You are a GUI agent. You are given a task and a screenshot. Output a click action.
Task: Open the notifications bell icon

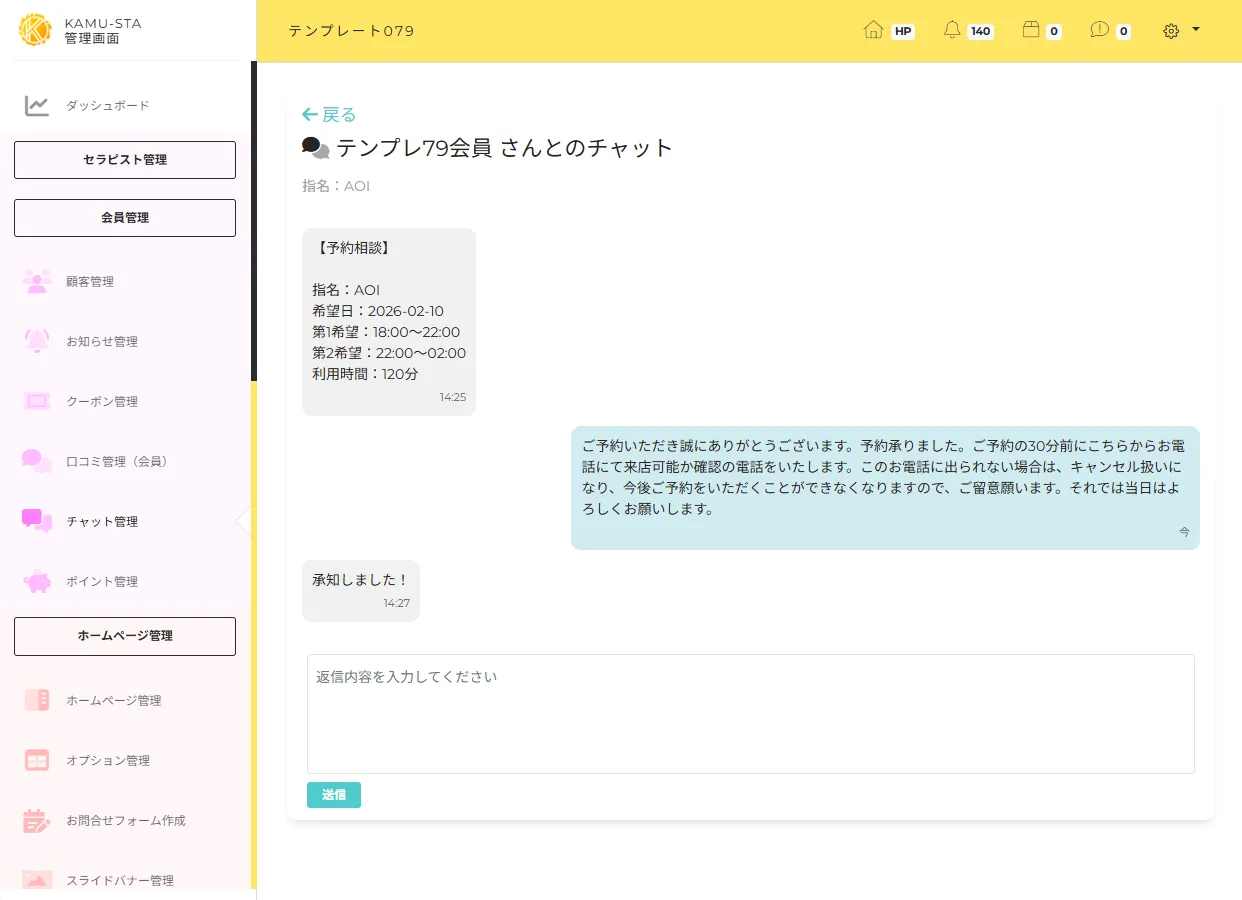(x=952, y=30)
